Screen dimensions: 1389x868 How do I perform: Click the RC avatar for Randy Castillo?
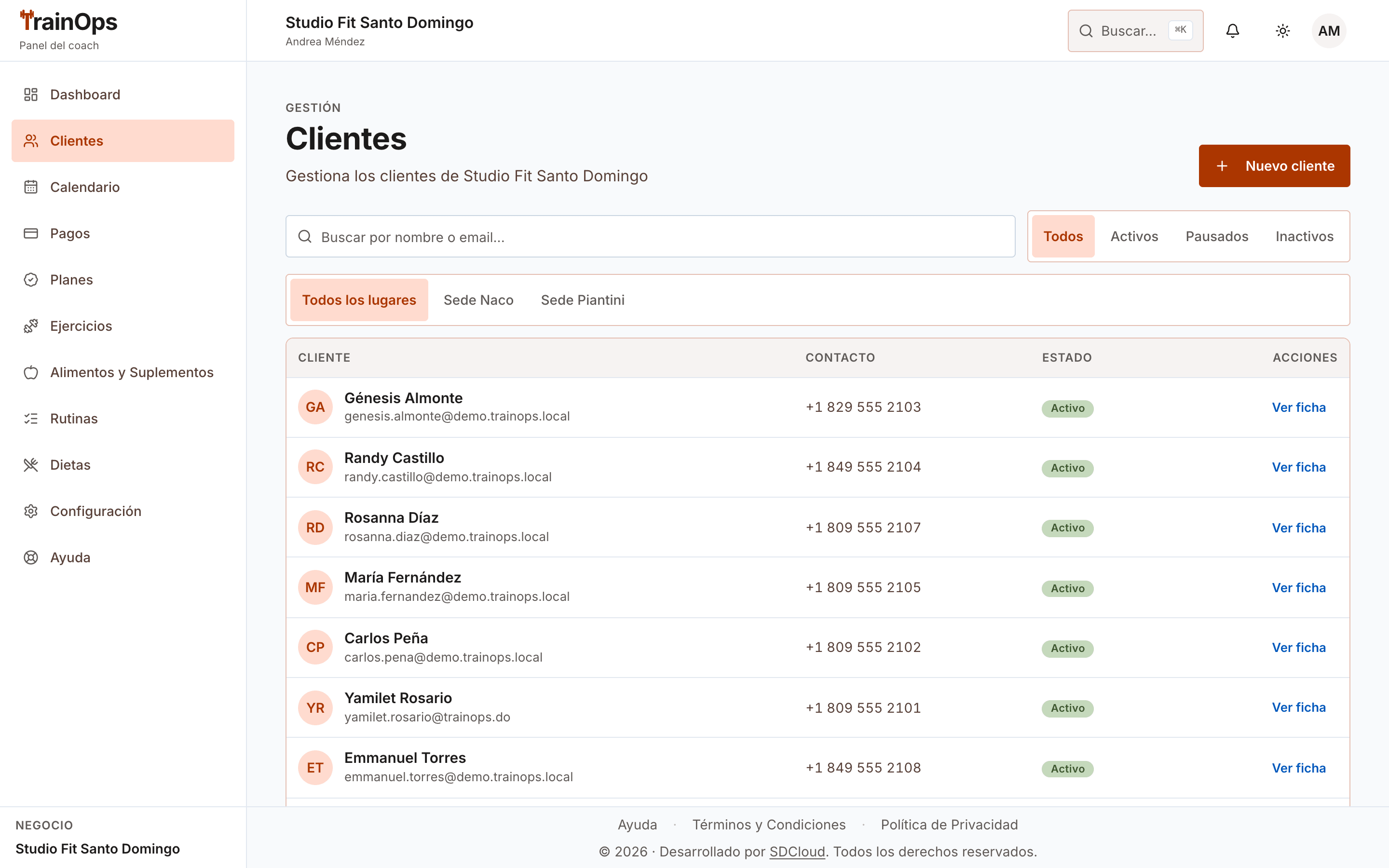(315, 467)
